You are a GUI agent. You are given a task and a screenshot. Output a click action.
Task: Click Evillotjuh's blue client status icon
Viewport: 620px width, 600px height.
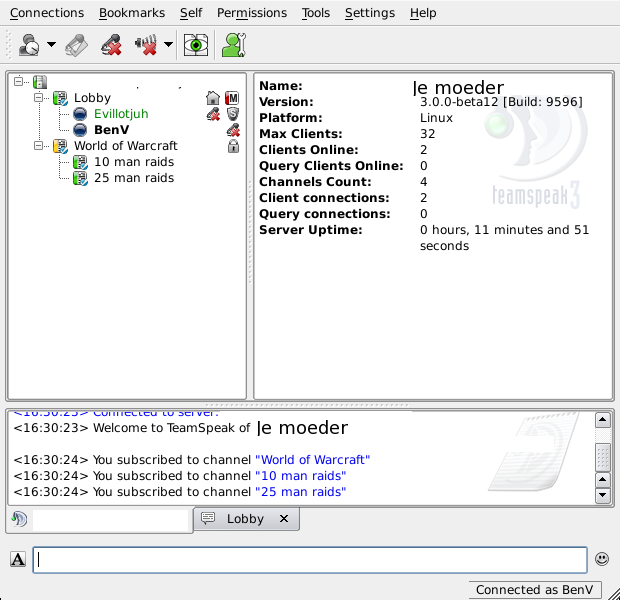[80, 114]
